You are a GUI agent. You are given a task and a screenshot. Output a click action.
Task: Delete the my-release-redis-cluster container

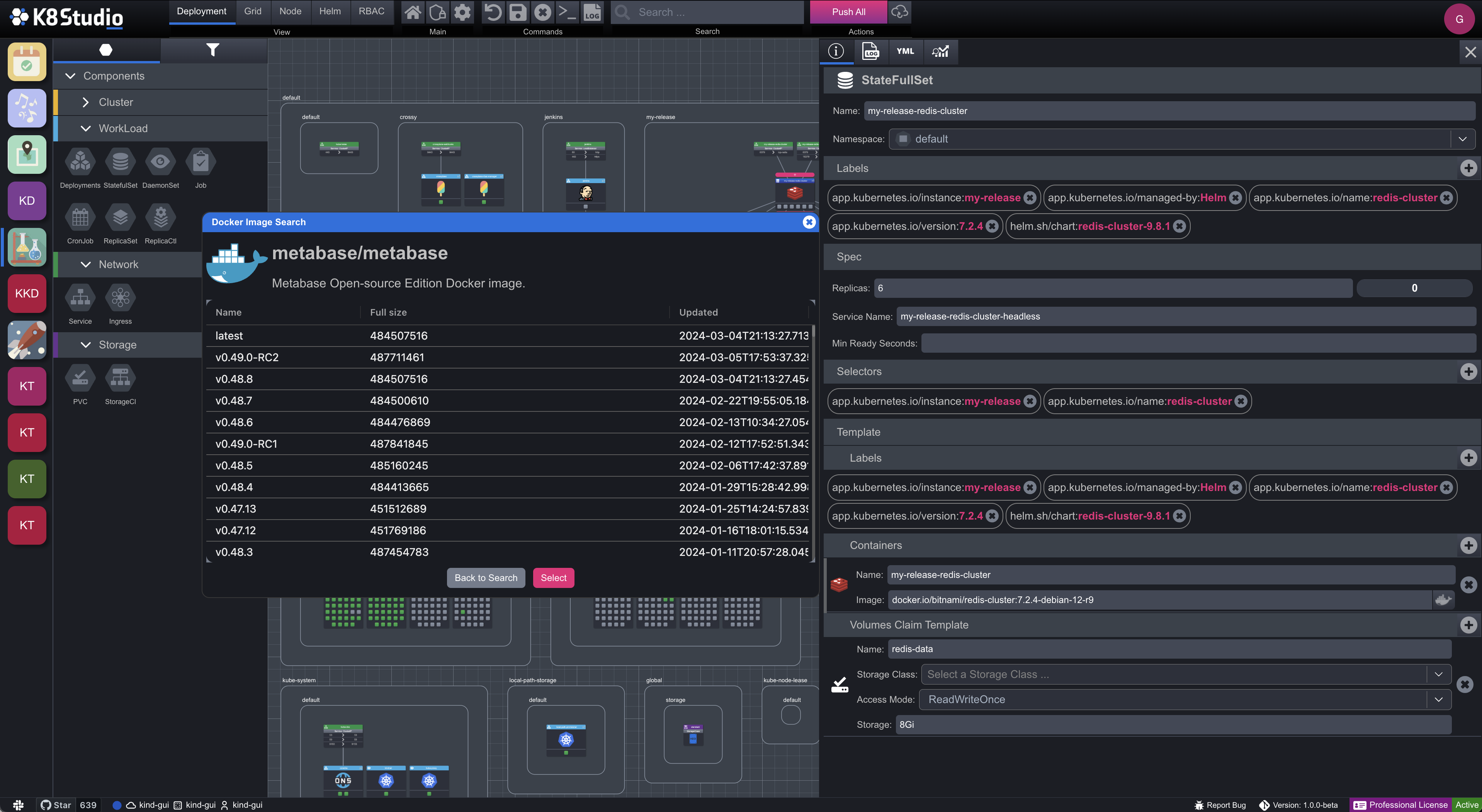click(x=1468, y=585)
